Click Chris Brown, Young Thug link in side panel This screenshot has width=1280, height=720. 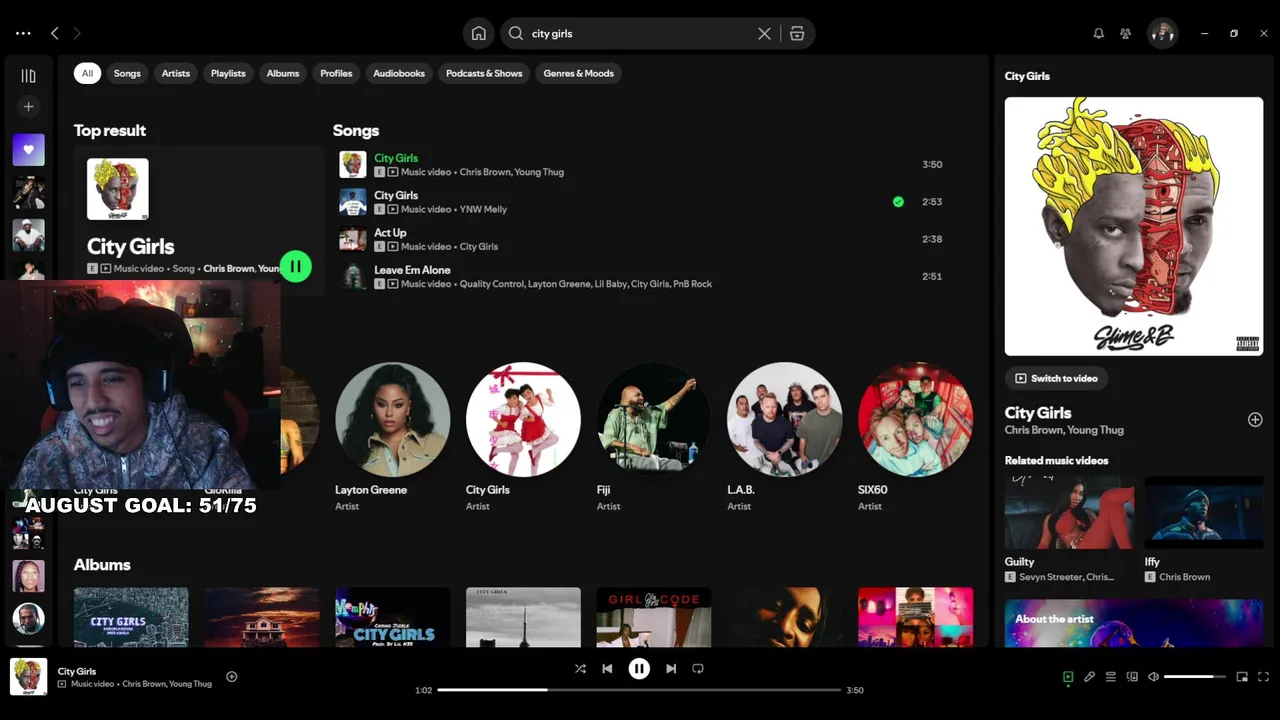coord(1064,430)
